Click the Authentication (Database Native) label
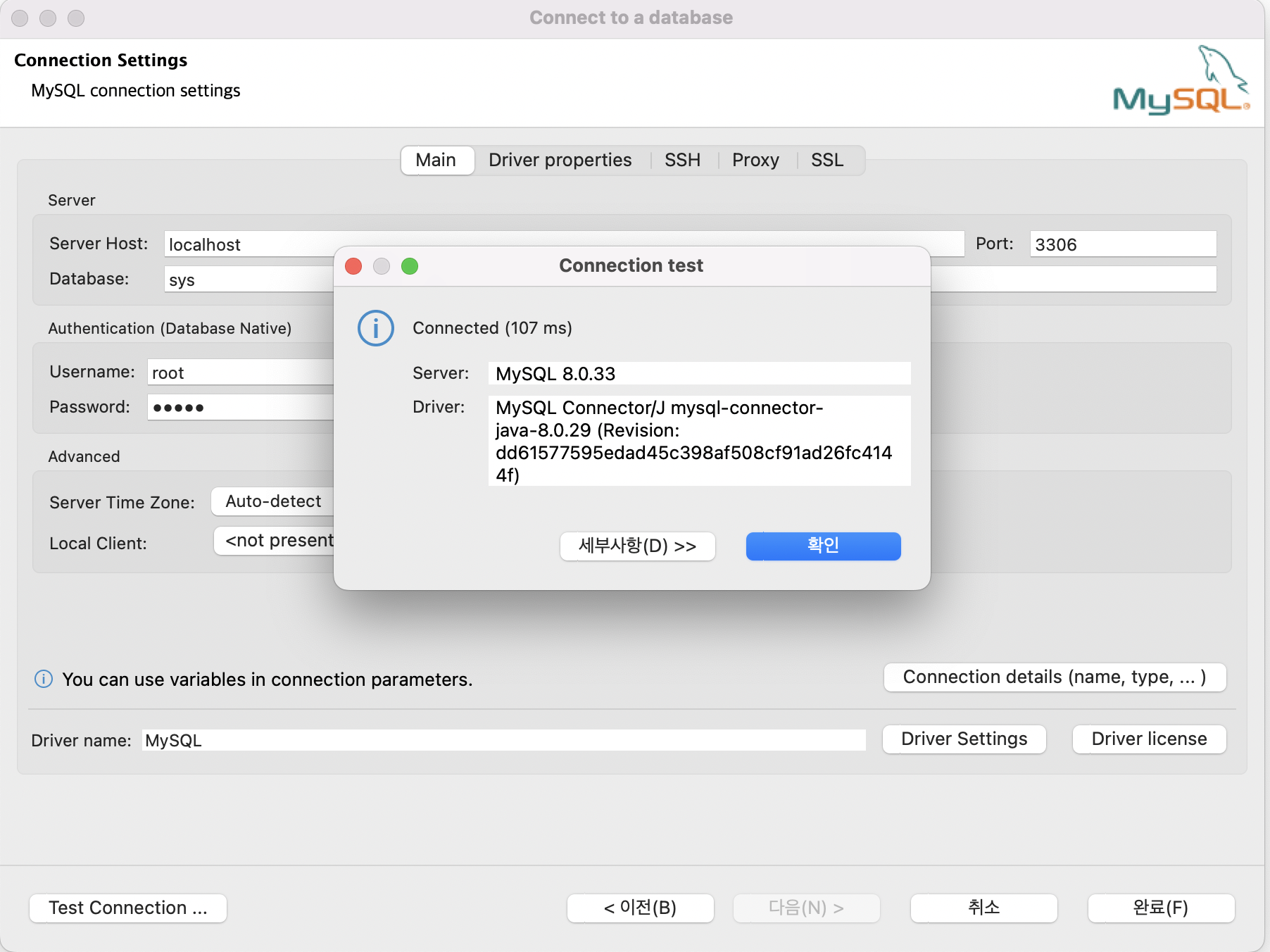The image size is (1270, 952). [170, 328]
